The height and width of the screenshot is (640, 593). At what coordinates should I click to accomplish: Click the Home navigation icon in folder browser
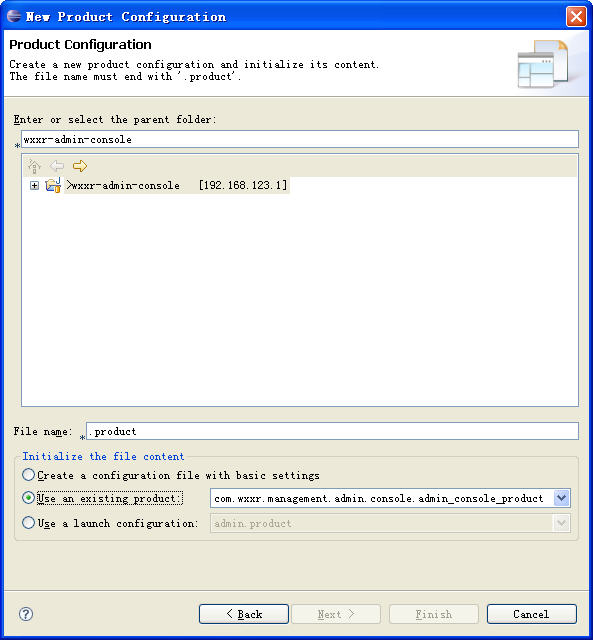click(x=34, y=166)
